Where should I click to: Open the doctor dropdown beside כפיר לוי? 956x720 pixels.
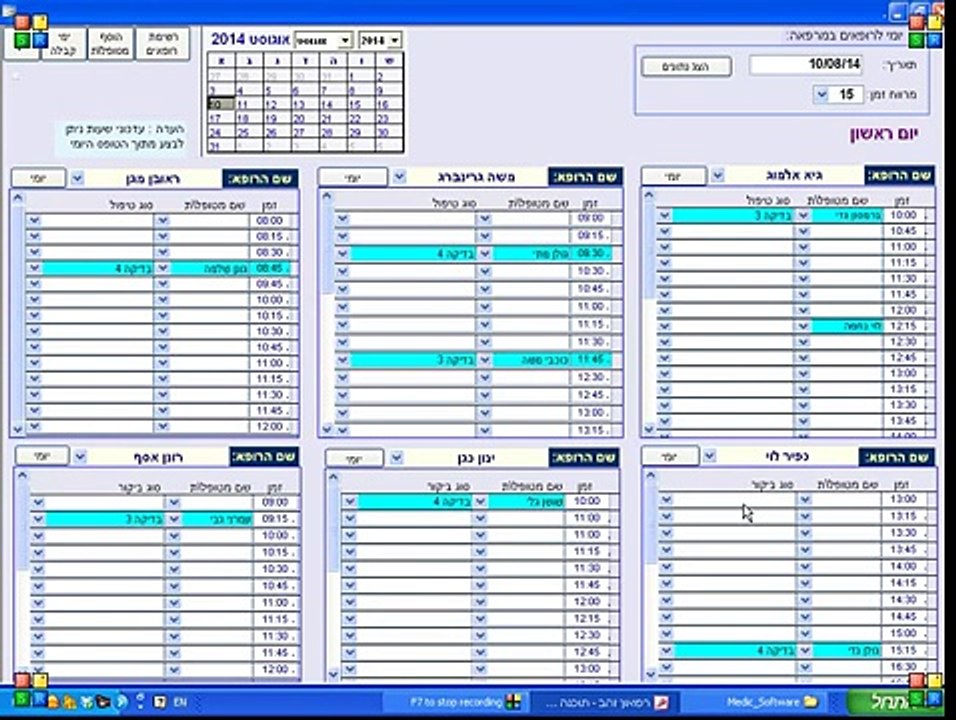709,455
